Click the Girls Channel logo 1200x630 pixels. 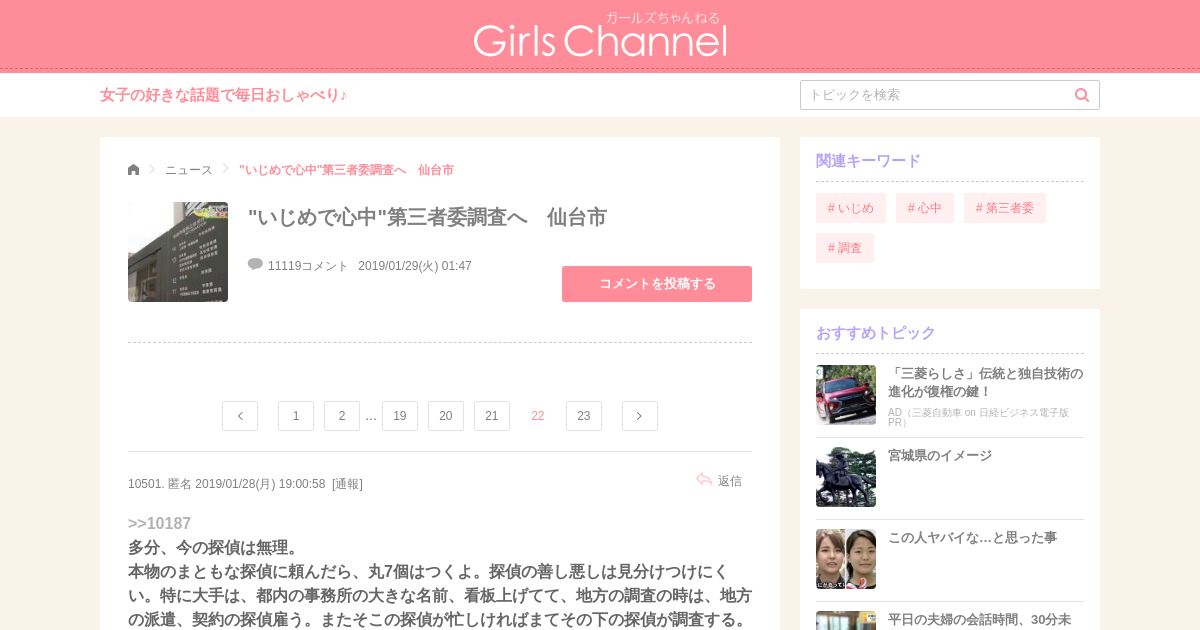click(x=600, y=36)
